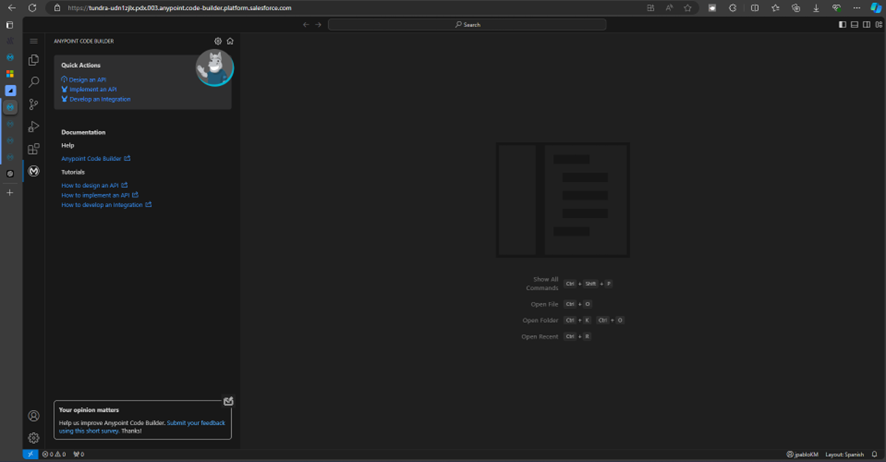Select the MuleSoft Anypoint icon in activity bar
The height and width of the screenshot is (462, 886).
tap(34, 171)
